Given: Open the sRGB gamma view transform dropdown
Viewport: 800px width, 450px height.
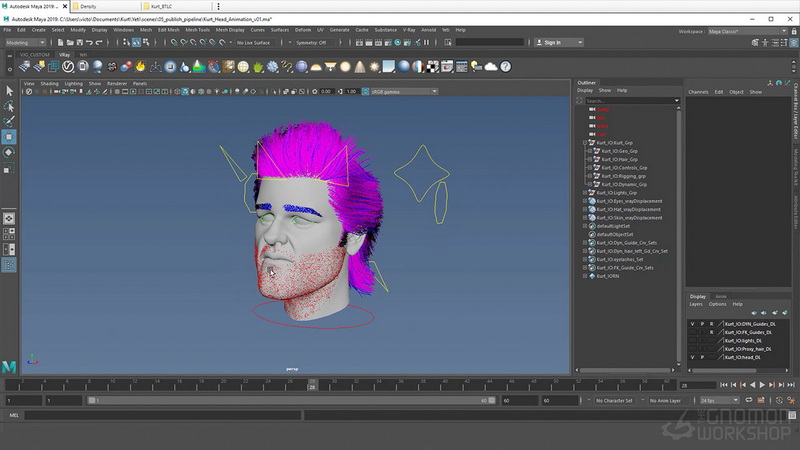Looking at the screenshot, I should (404, 91).
